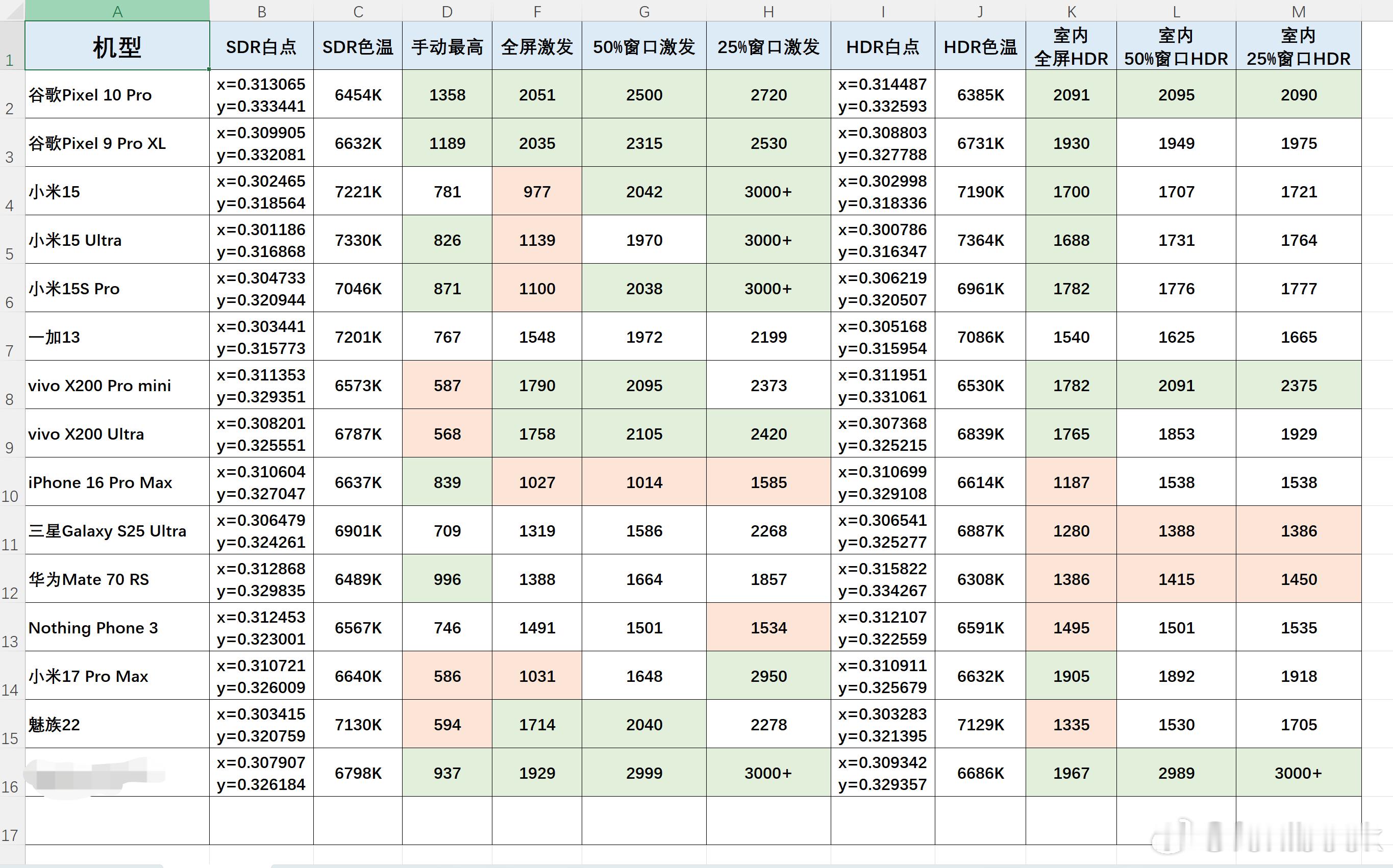Select the red 977 cell for 小米15
This screenshot has width=1393, height=868.
pos(537,192)
